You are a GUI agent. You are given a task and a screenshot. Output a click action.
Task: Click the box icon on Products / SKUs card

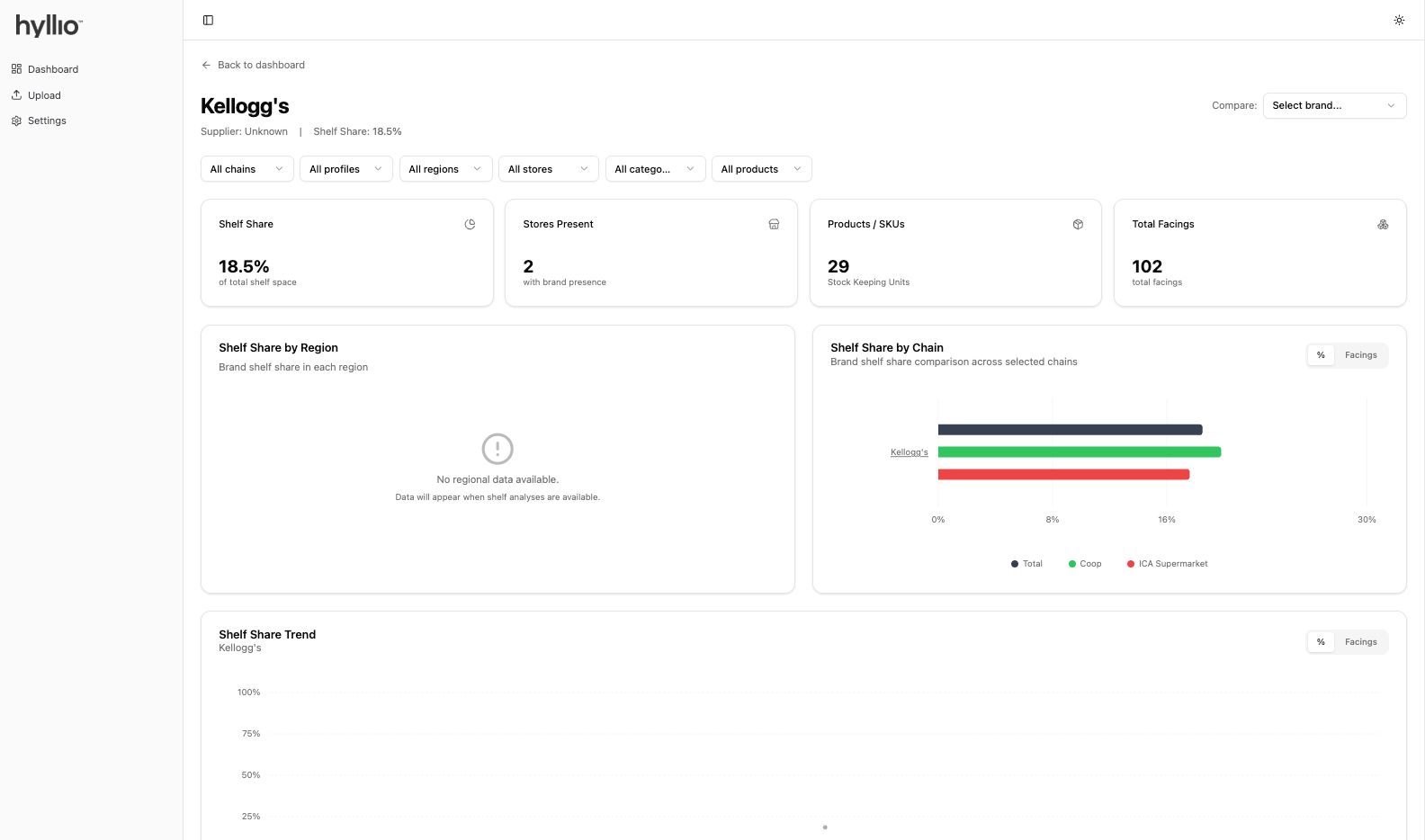(1078, 225)
